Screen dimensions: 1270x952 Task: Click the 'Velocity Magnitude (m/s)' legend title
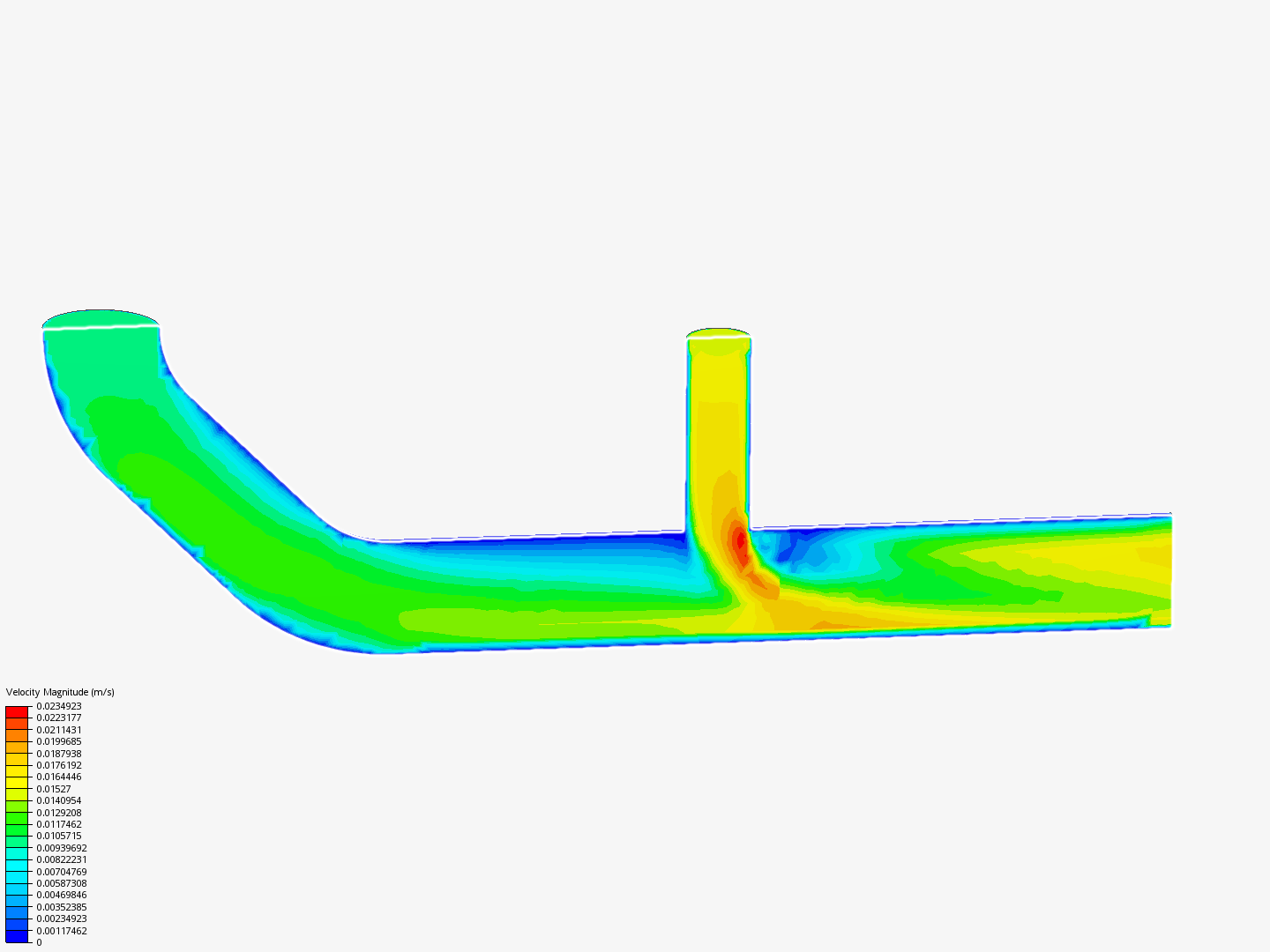point(60,692)
